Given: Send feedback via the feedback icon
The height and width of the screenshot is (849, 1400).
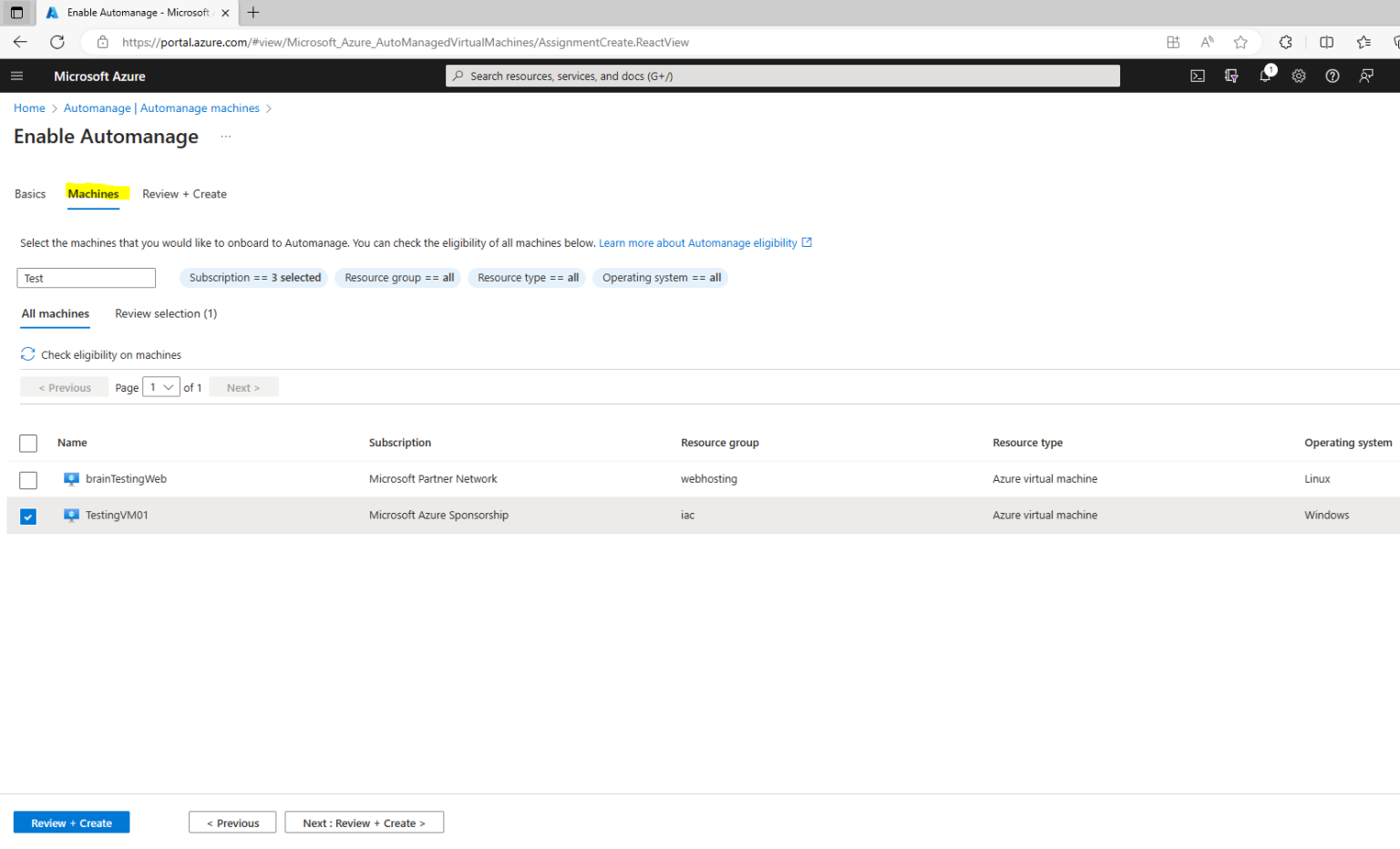Looking at the screenshot, I should point(1365,76).
